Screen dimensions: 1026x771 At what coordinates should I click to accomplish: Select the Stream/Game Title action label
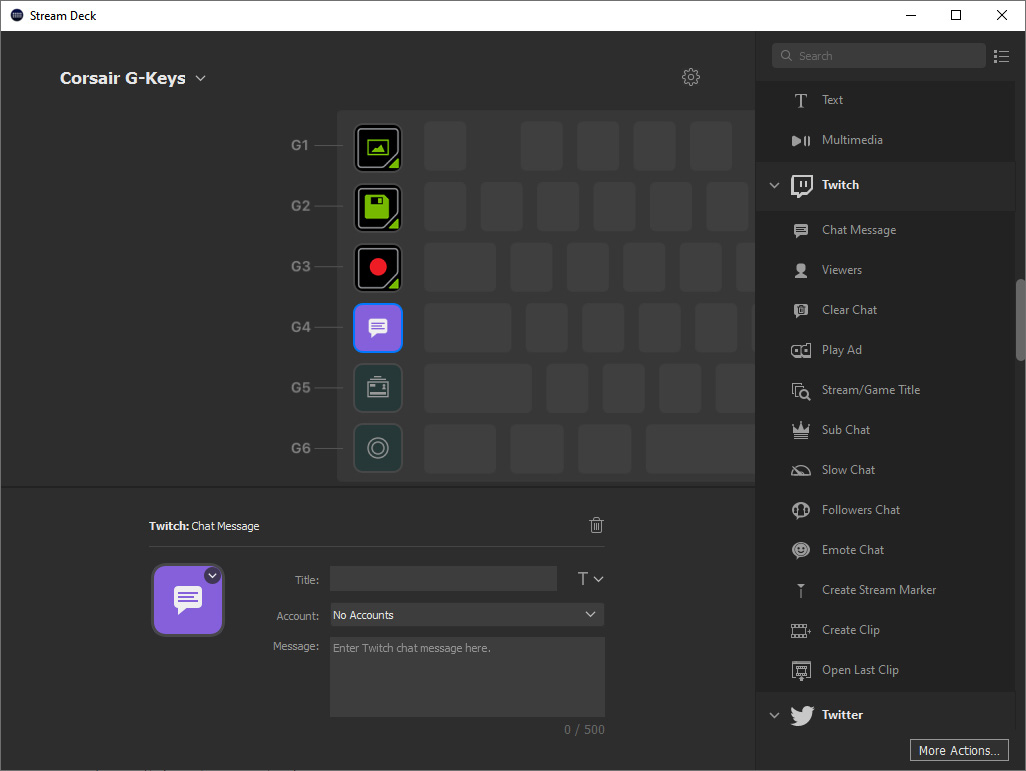(x=871, y=389)
